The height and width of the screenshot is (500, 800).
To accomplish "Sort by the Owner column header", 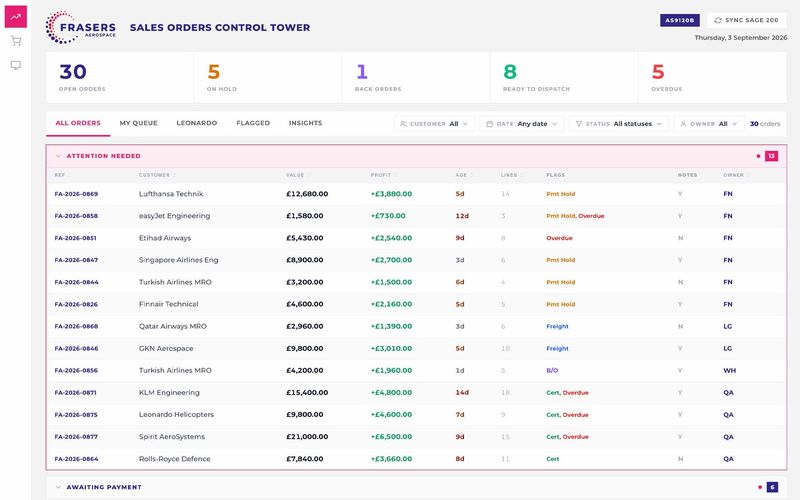I will 734,175.
